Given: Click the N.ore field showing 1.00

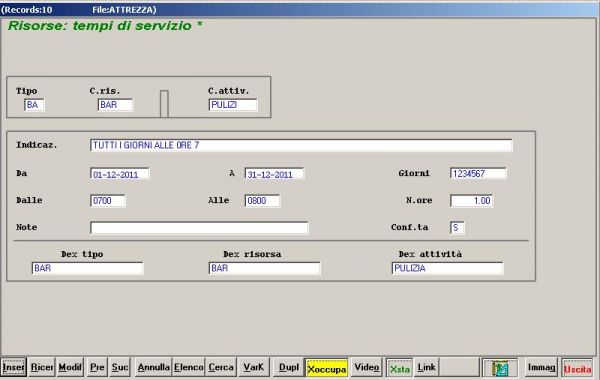Looking at the screenshot, I should (x=472, y=201).
